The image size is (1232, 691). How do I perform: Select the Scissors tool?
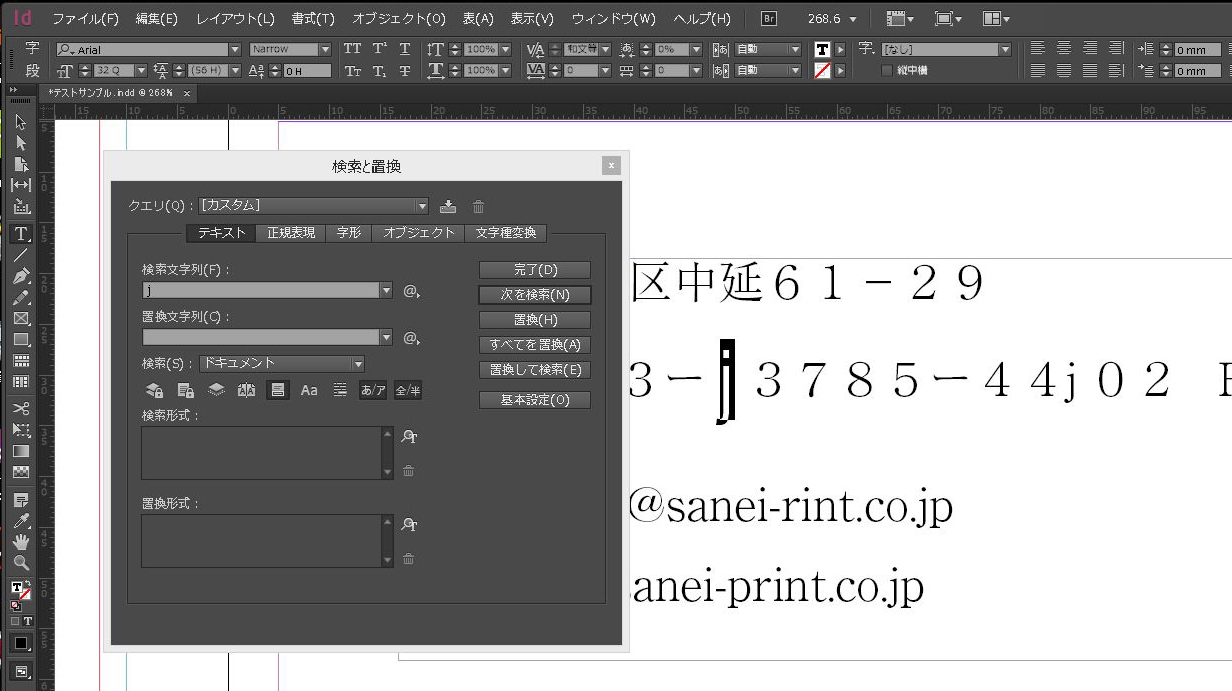tap(20, 408)
